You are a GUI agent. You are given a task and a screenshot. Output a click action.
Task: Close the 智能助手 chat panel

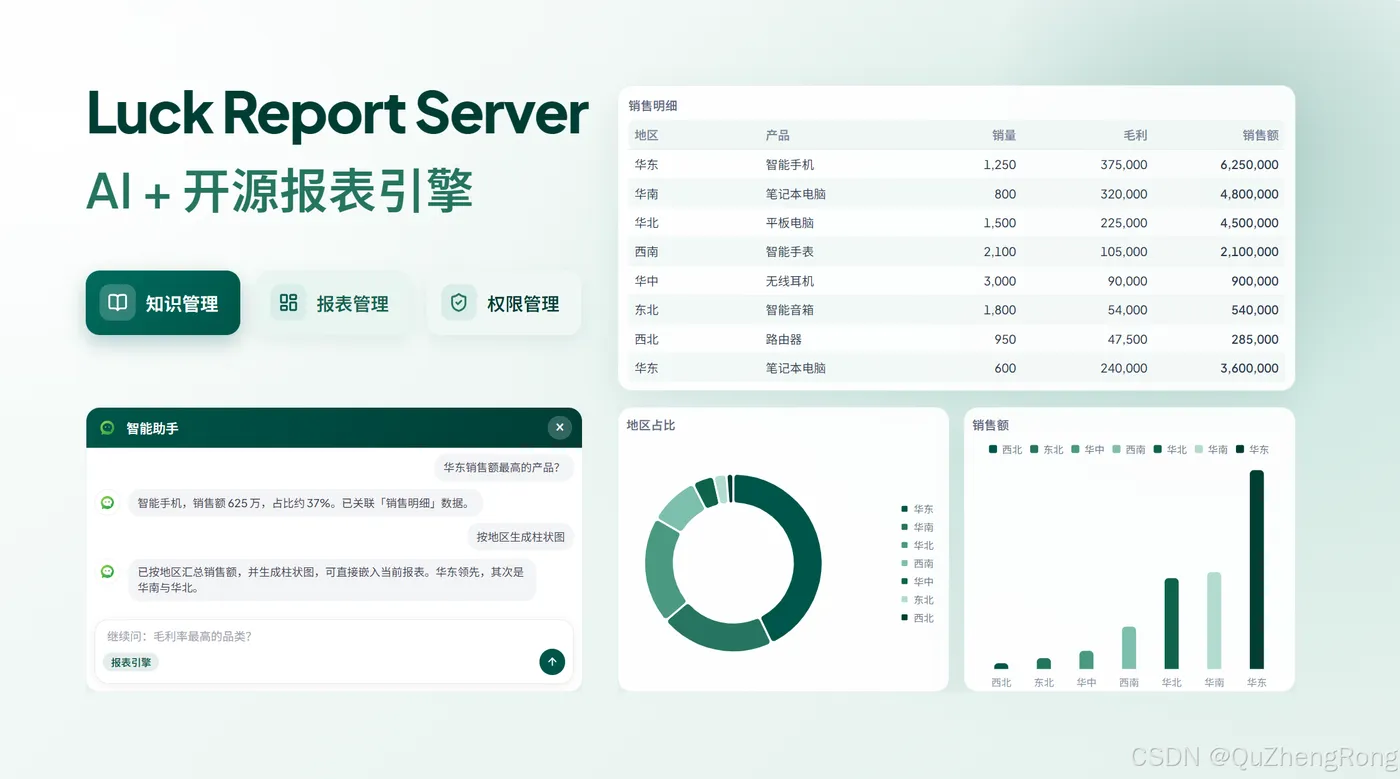(559, 427)
